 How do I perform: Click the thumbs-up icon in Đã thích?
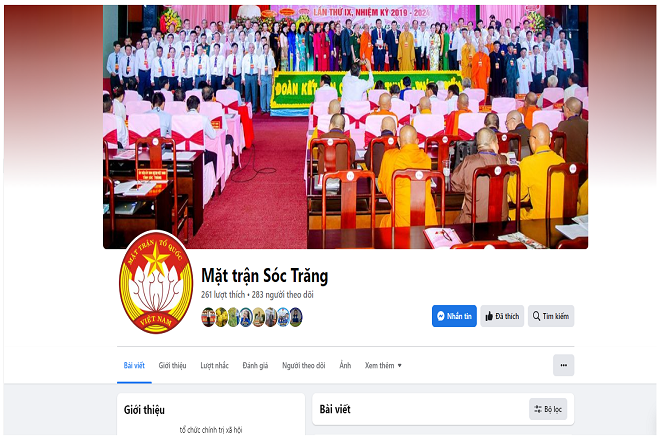coord(489,316)
